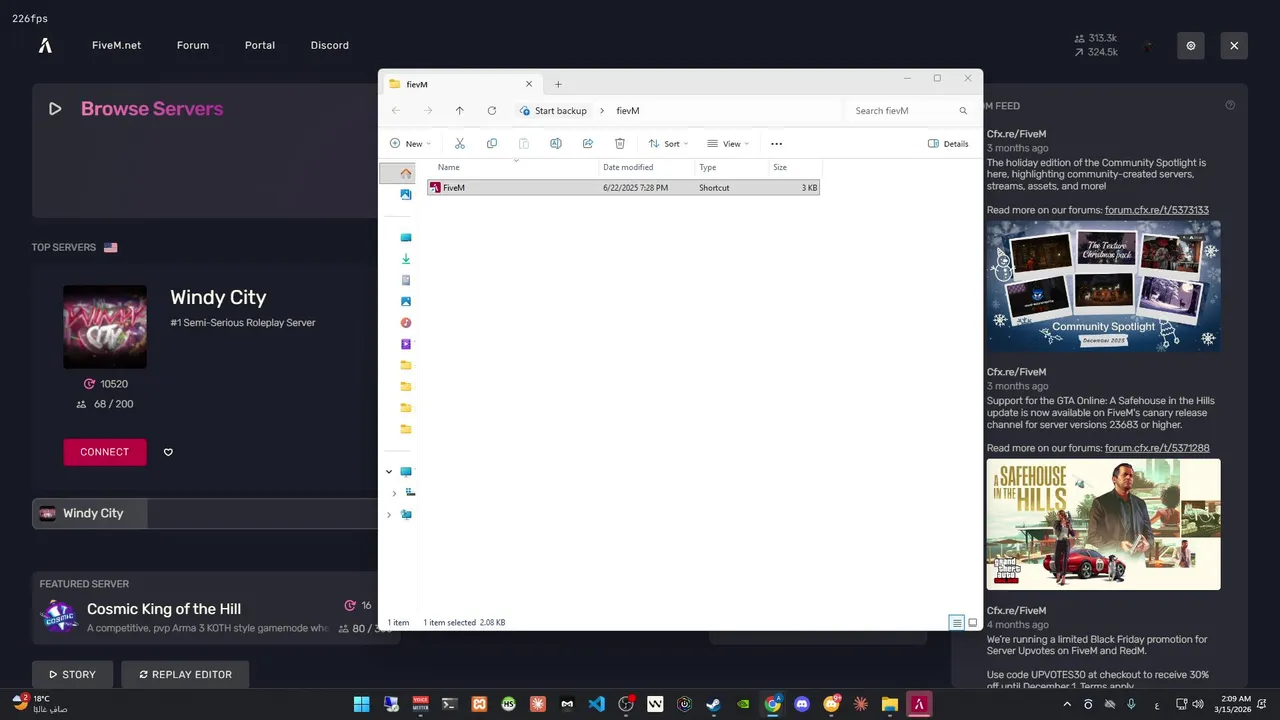Select the FiveM shortcut file row
1280x720 pixels.
point(623,187)
